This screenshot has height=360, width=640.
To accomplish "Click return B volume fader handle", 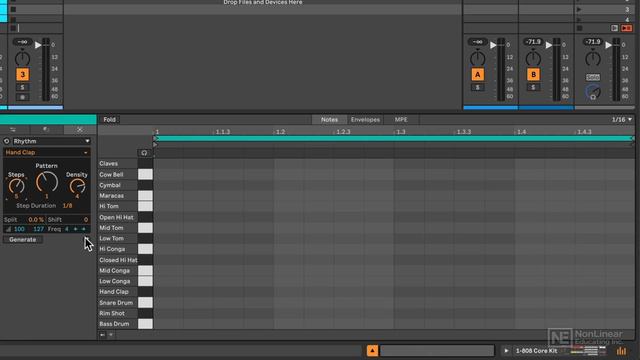I will pos(549,45).
